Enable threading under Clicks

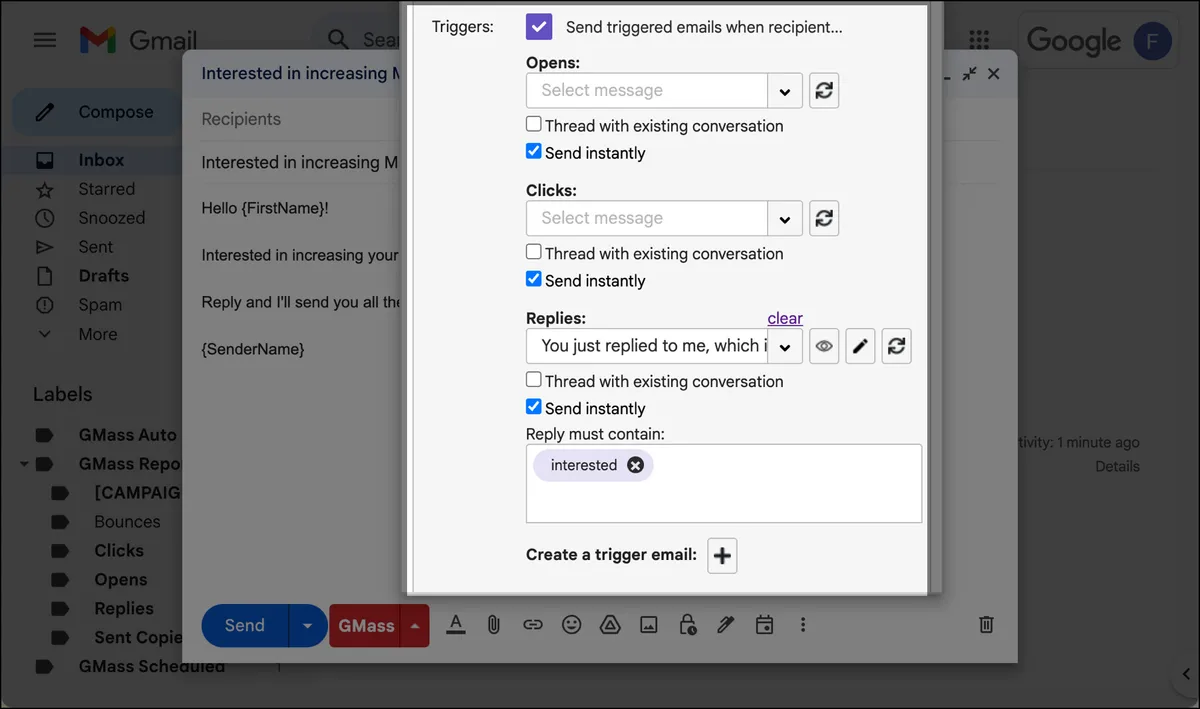534,252
